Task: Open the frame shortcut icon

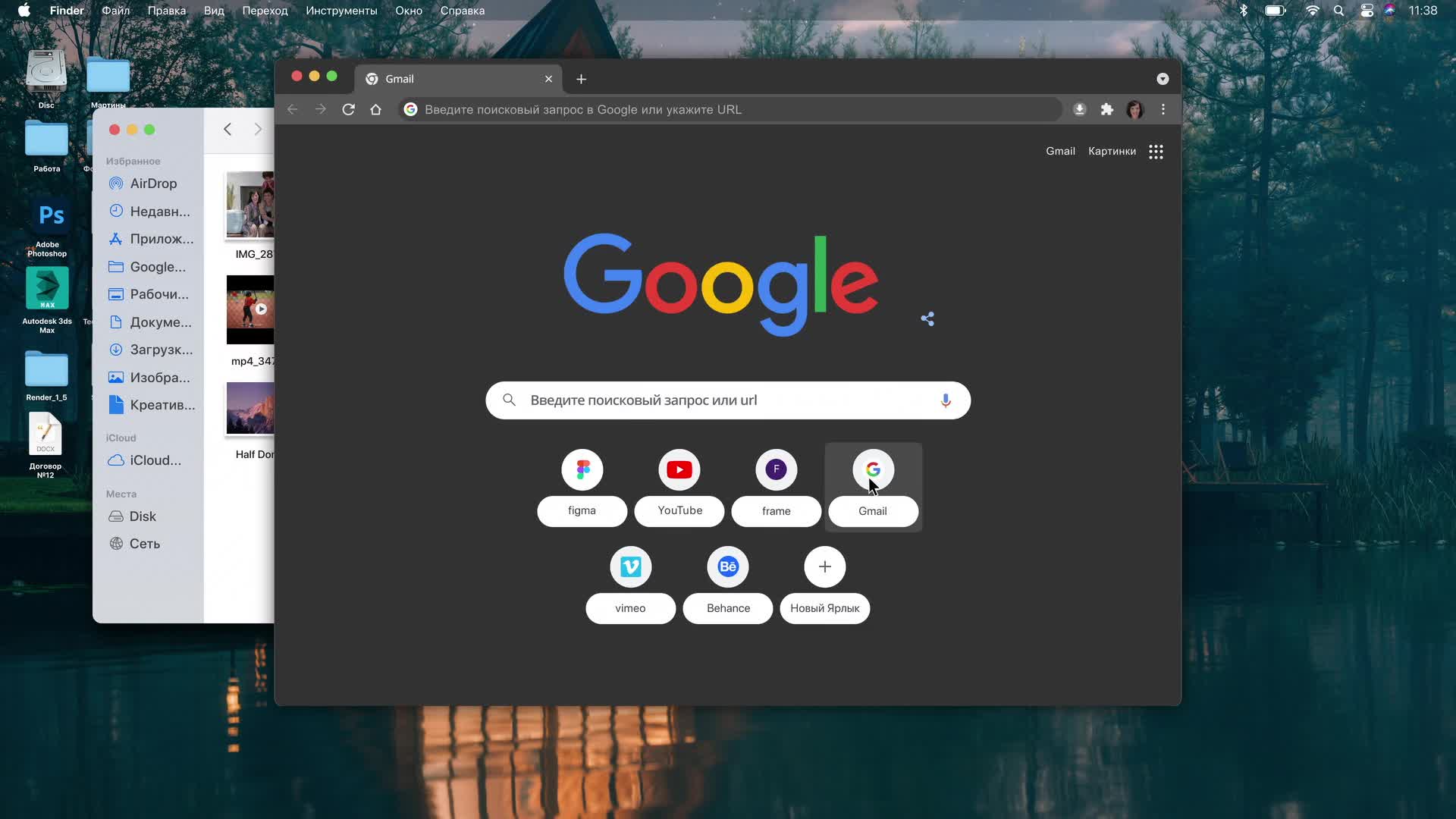Action: point(777,469)
